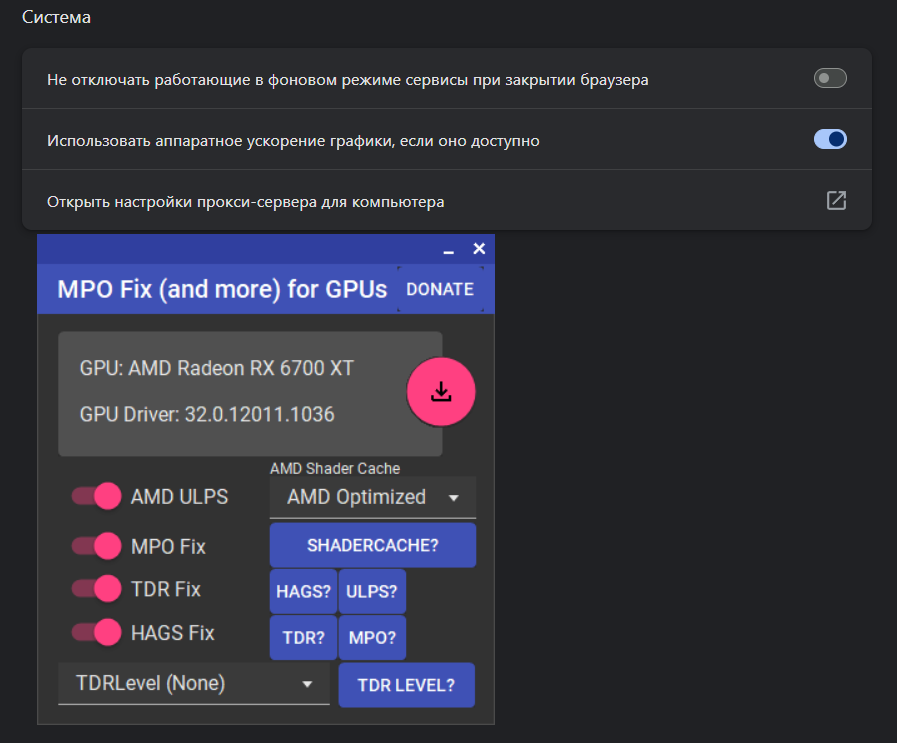Toggle MPO Fix switch
The width and height of the screenshot is (897, 743).
[96, 546]
